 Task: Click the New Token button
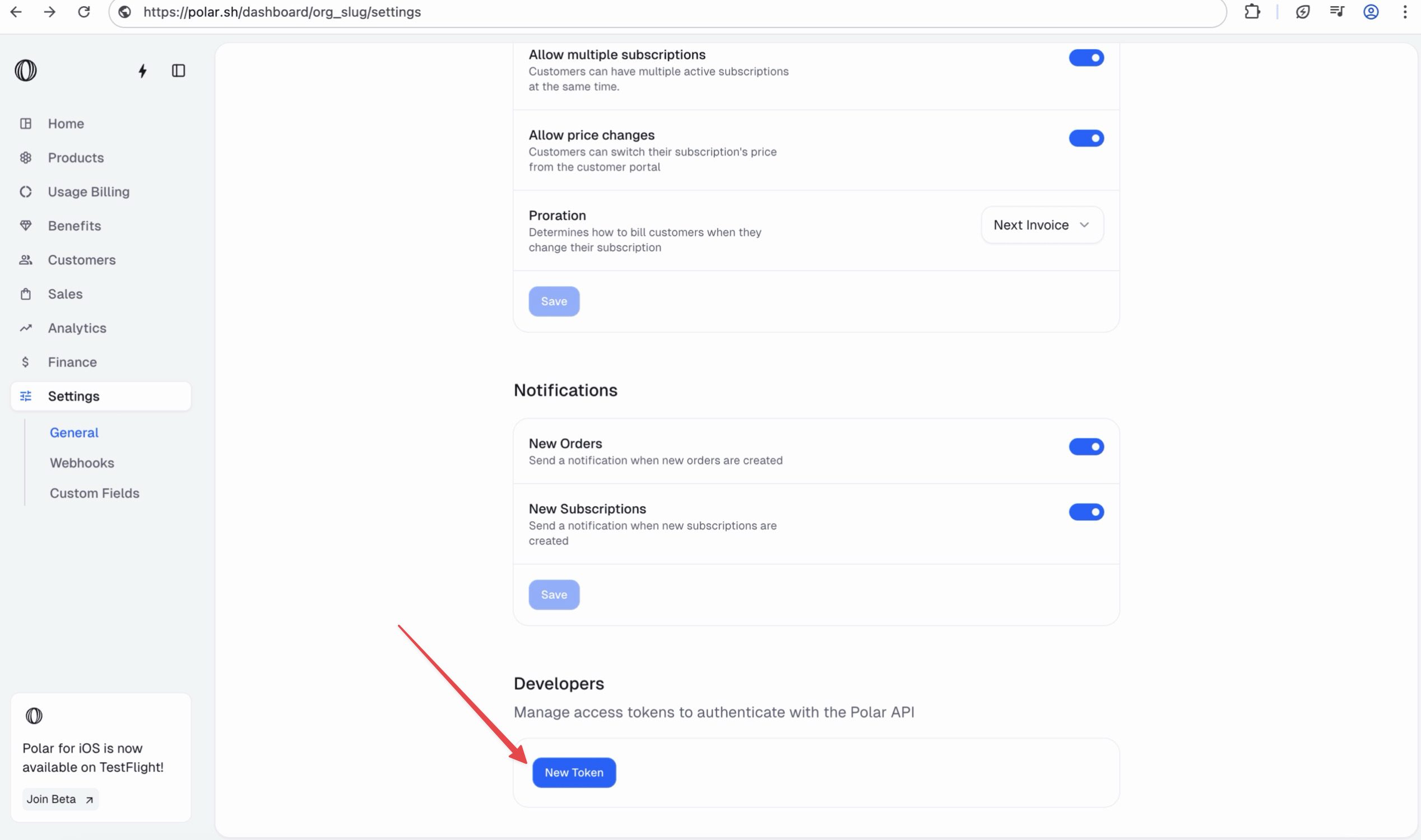[x=574, y=773]
